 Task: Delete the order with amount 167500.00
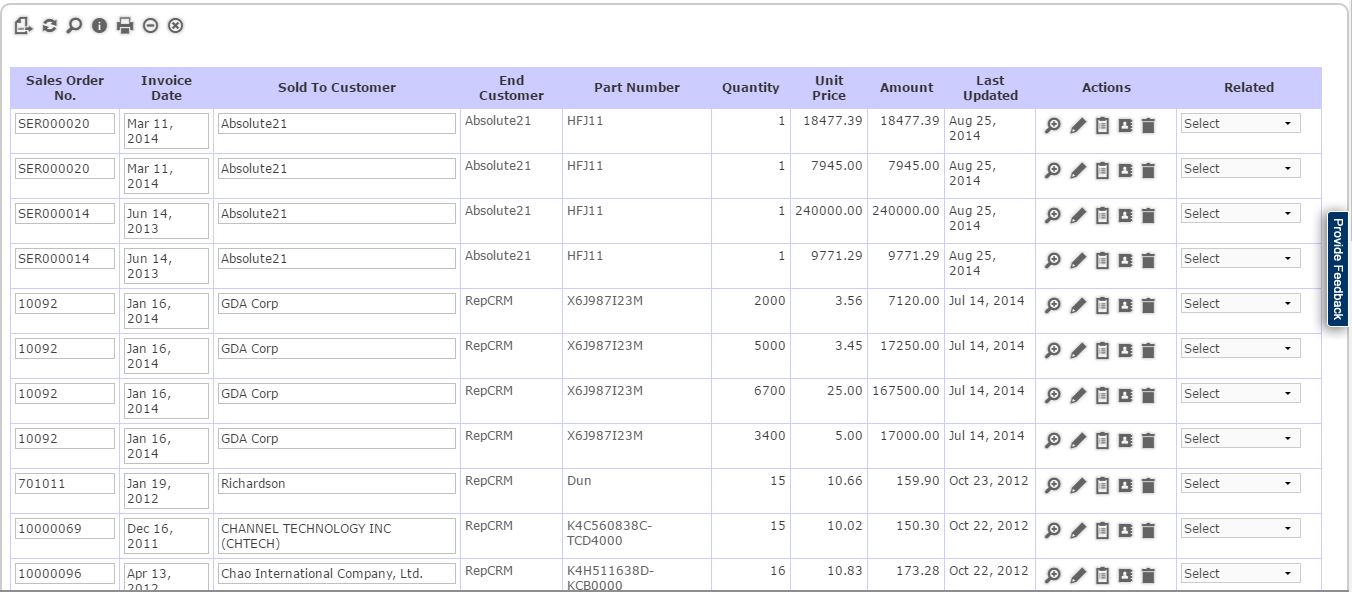pos(1148,395)
